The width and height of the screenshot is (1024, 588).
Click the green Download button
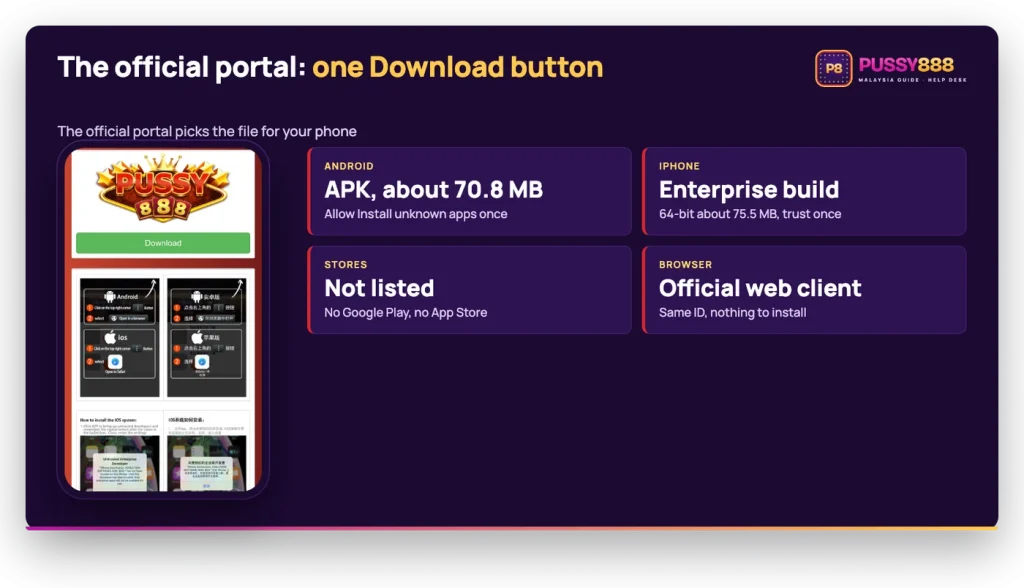(x=163, y=242)
